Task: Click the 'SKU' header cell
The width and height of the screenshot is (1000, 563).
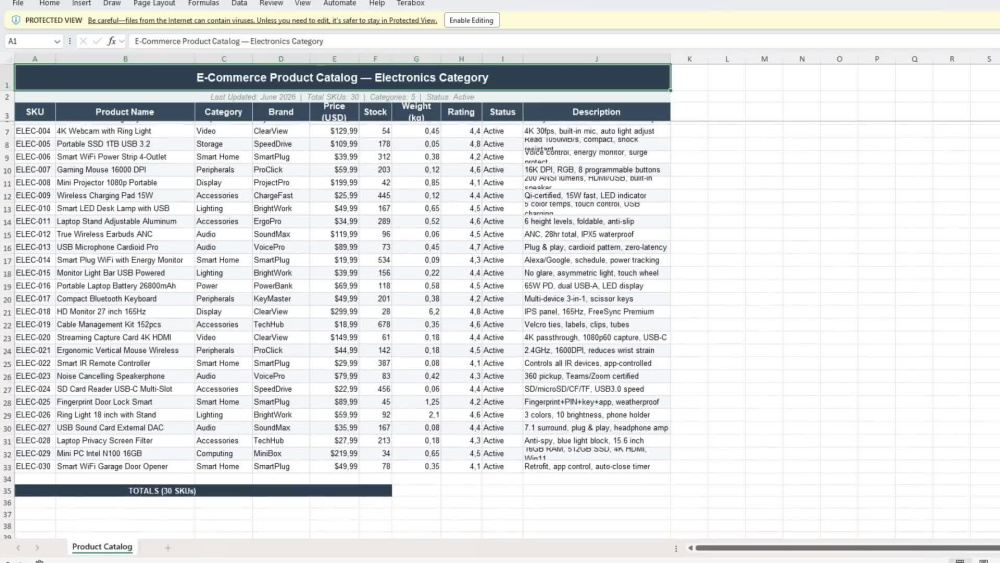Action: click(35, 112)
